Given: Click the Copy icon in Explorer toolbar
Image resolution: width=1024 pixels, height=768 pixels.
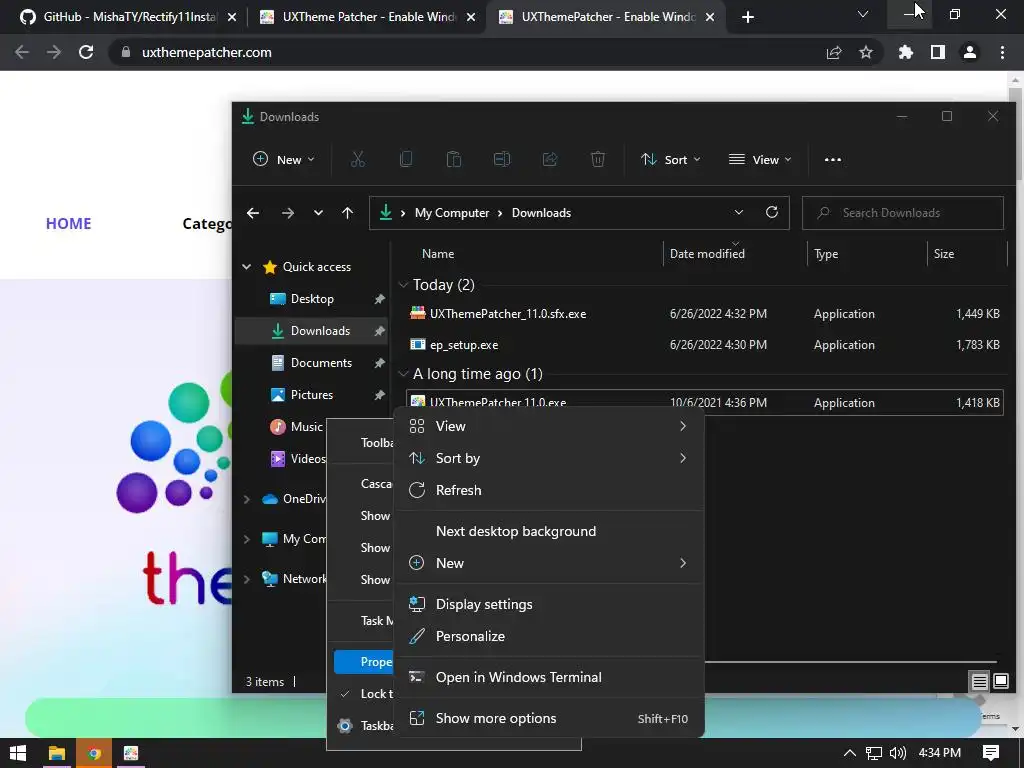Looking at the screenshot, I should (x=406, y=159).
